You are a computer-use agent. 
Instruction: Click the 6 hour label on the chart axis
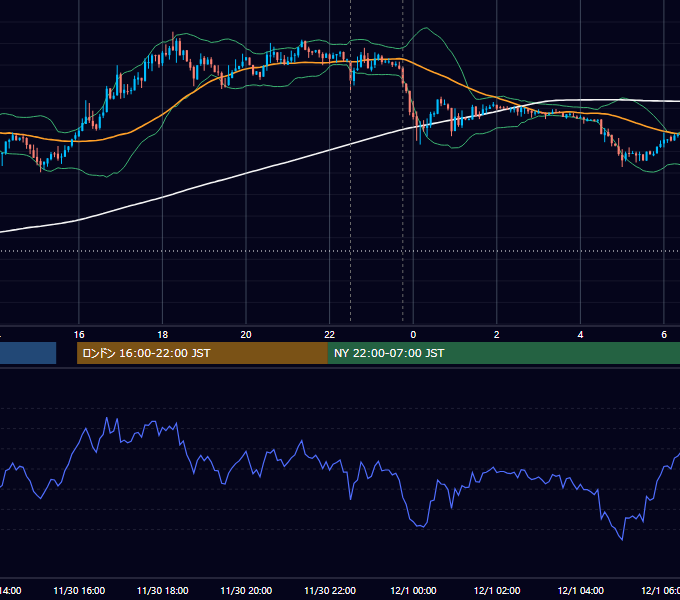(664, 335)
